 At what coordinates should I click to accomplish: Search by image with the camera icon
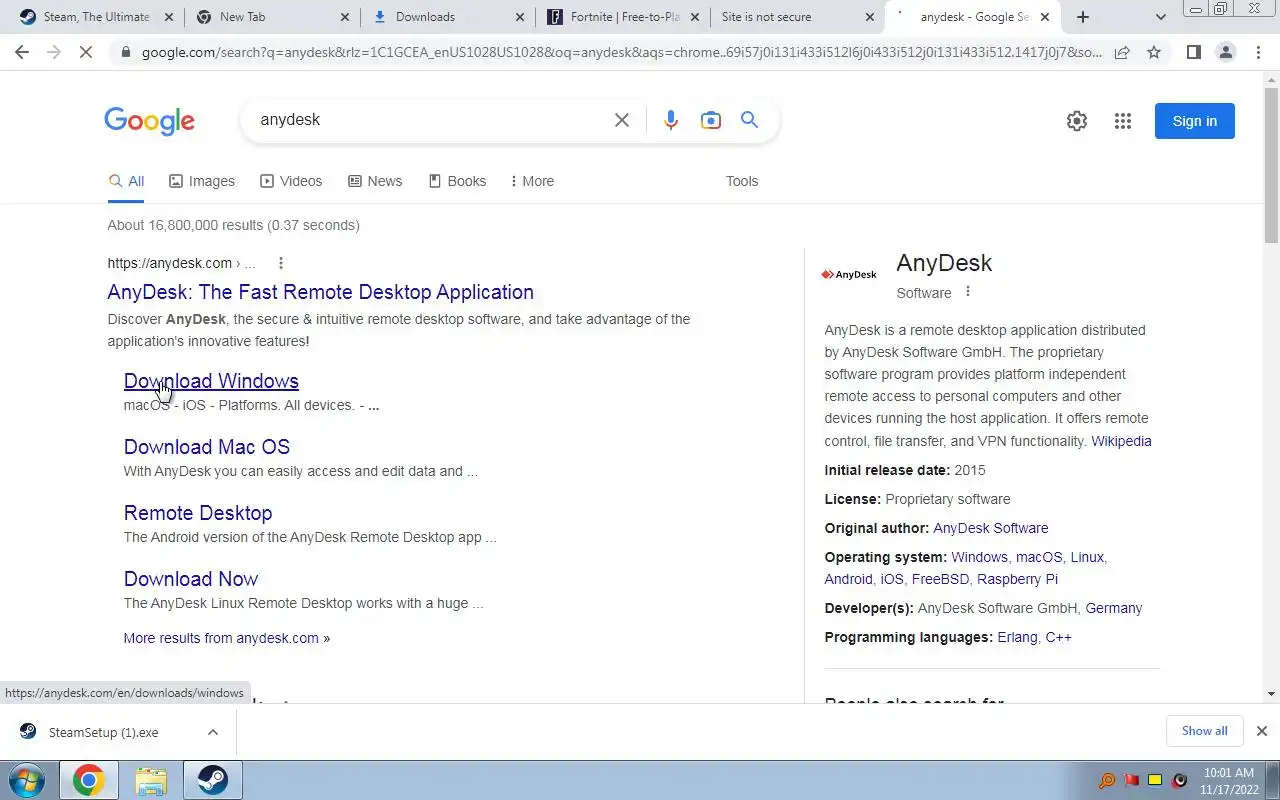pyautogui.click(x=710, y=120)
